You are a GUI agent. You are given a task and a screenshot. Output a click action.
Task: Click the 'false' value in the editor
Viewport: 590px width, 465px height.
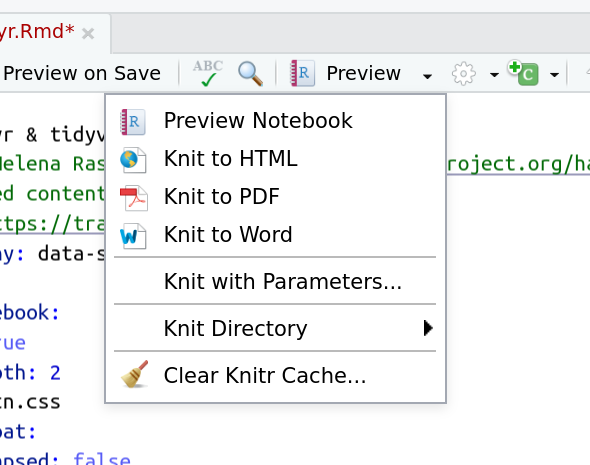pyautogui.click(x=102, y=459)
